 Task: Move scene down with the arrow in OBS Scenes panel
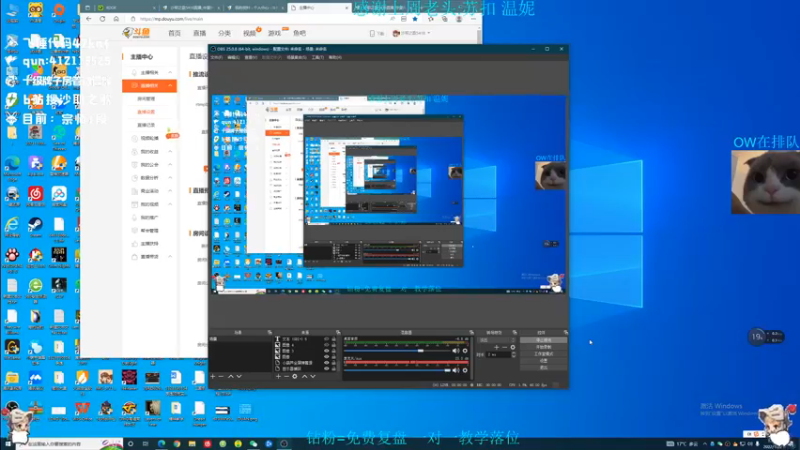[x=239, y=376]
